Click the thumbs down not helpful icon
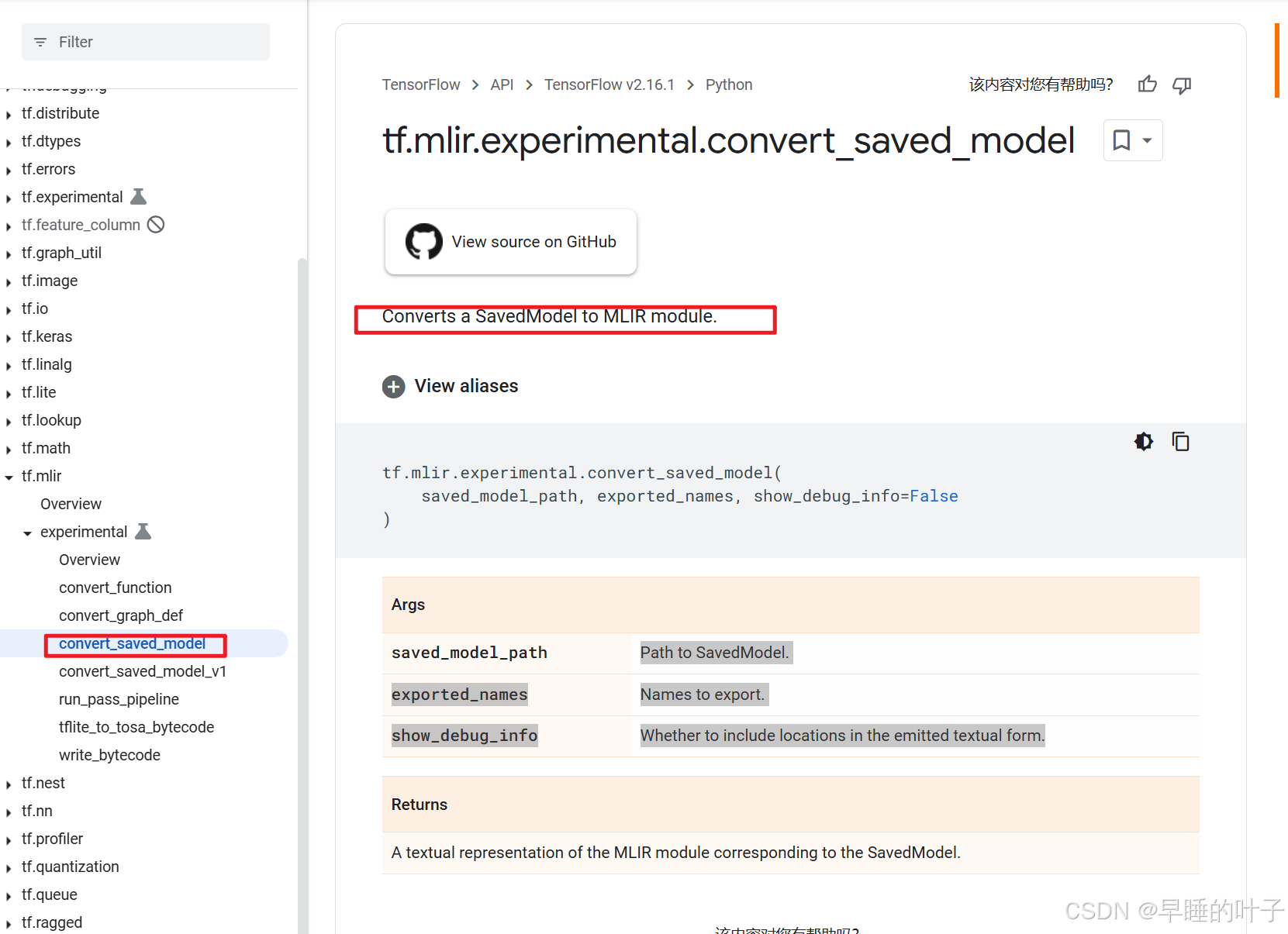 tap(1182, 84)
